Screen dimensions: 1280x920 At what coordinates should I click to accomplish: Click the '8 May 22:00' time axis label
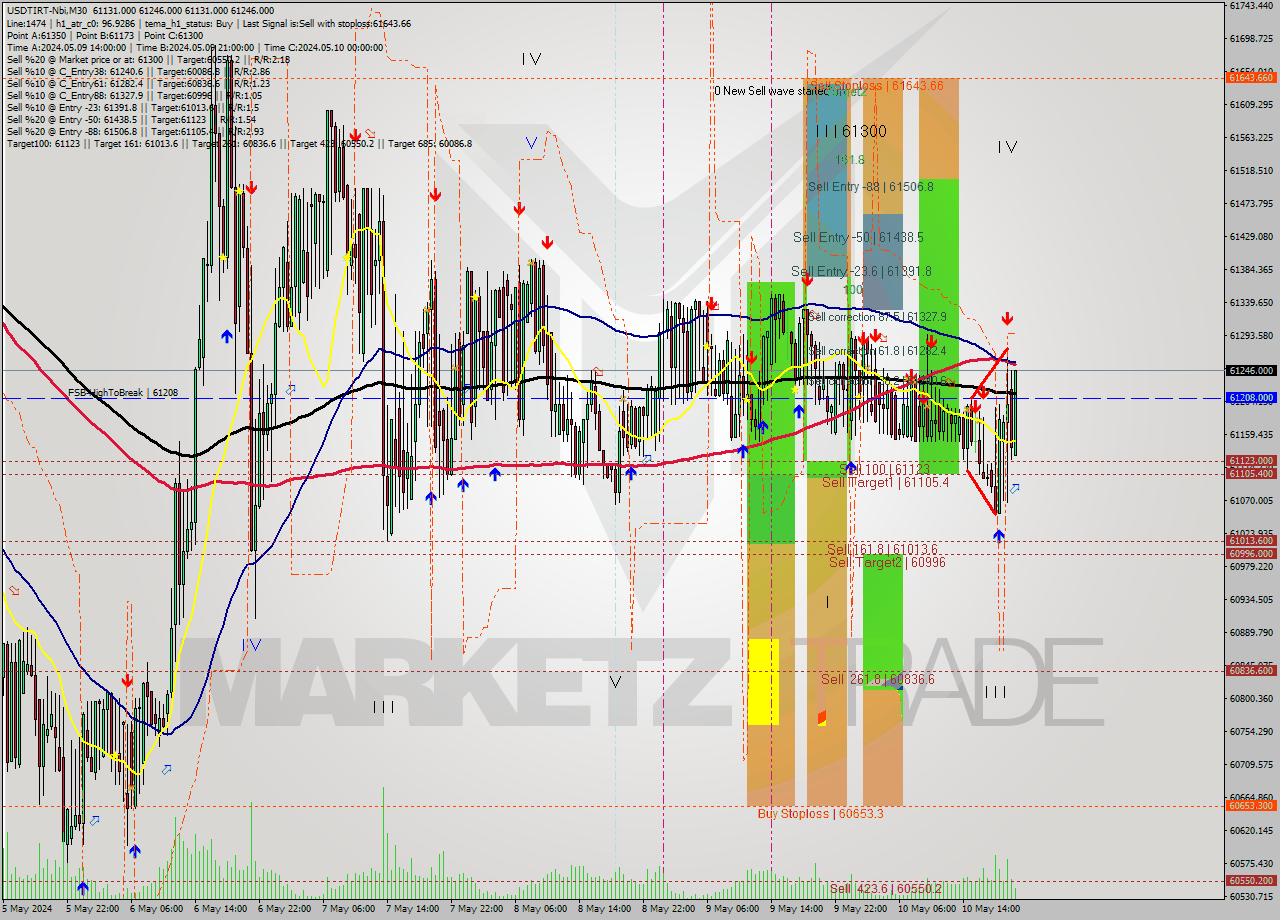click(x=668, y=909)
